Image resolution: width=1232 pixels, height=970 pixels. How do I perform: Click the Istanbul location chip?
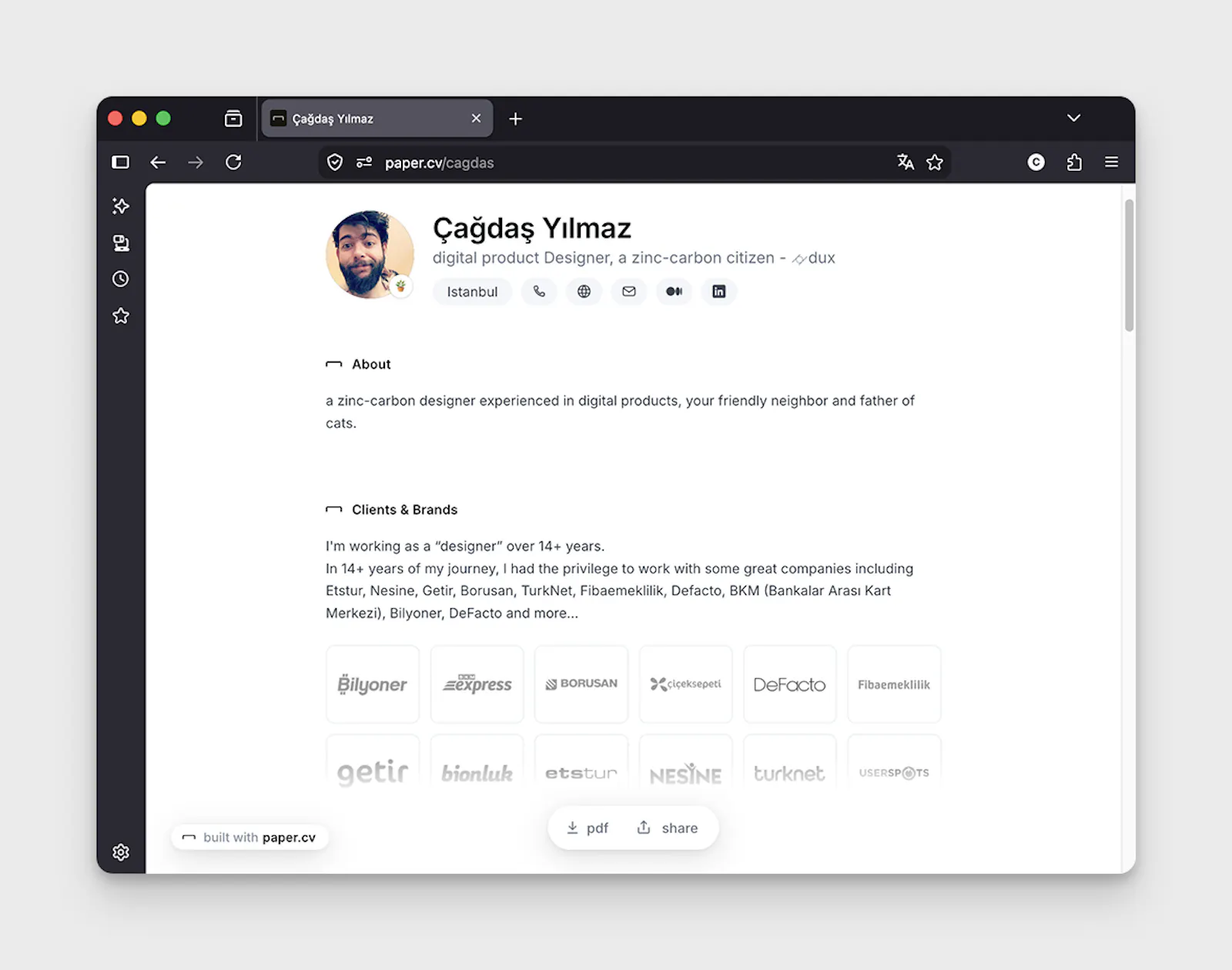click(x=472, y=292)
